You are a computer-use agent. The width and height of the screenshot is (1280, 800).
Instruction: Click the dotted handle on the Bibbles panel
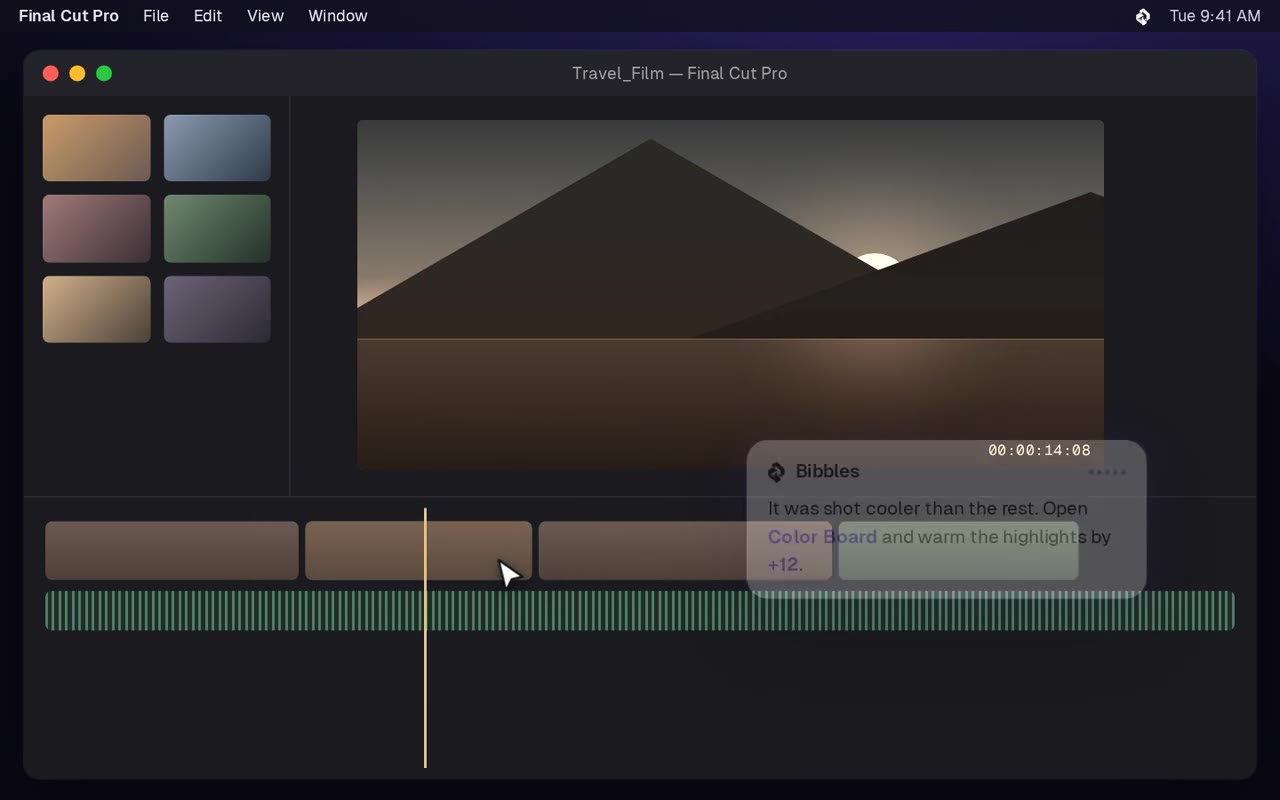click(x=1107, y=472)
